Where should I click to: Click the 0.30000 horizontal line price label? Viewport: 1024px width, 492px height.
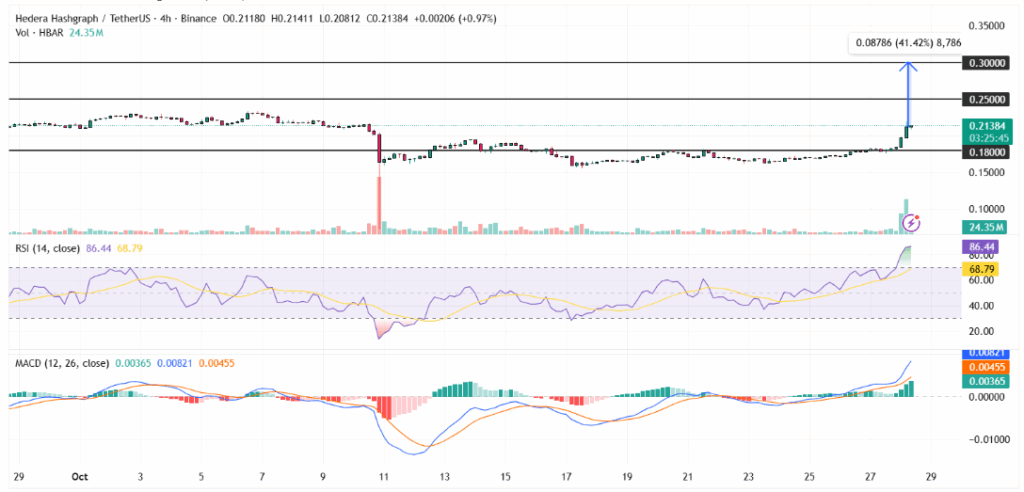point(984,62)
